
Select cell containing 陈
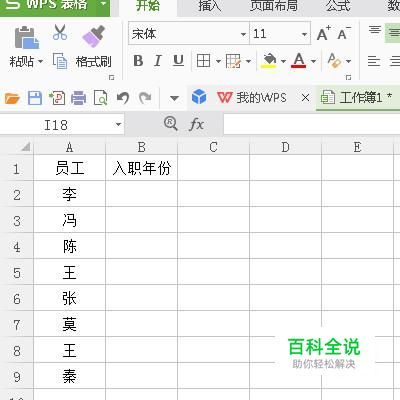tap(70, 246)
